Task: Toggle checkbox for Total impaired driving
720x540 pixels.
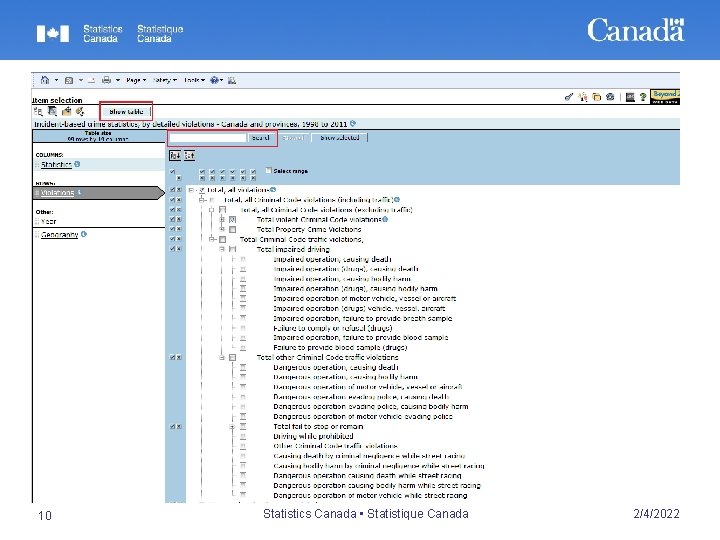Action: coord(232,249)
